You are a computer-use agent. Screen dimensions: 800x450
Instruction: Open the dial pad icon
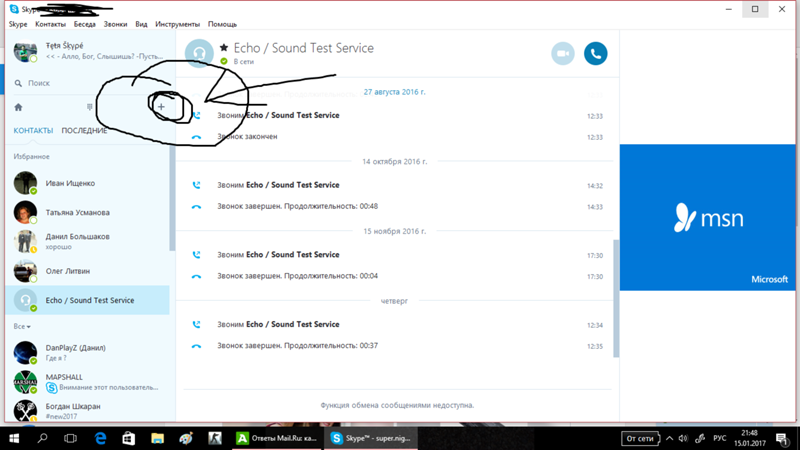[x=89, y=107]
